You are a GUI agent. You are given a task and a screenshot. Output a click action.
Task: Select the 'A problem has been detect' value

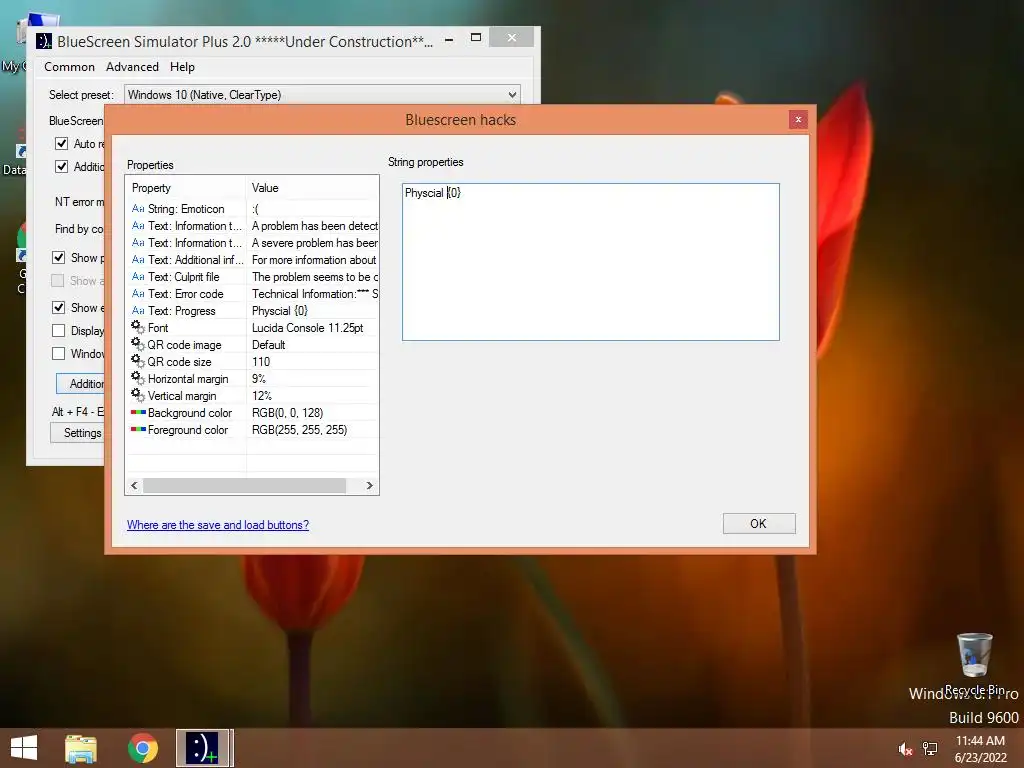pos(315,226)
